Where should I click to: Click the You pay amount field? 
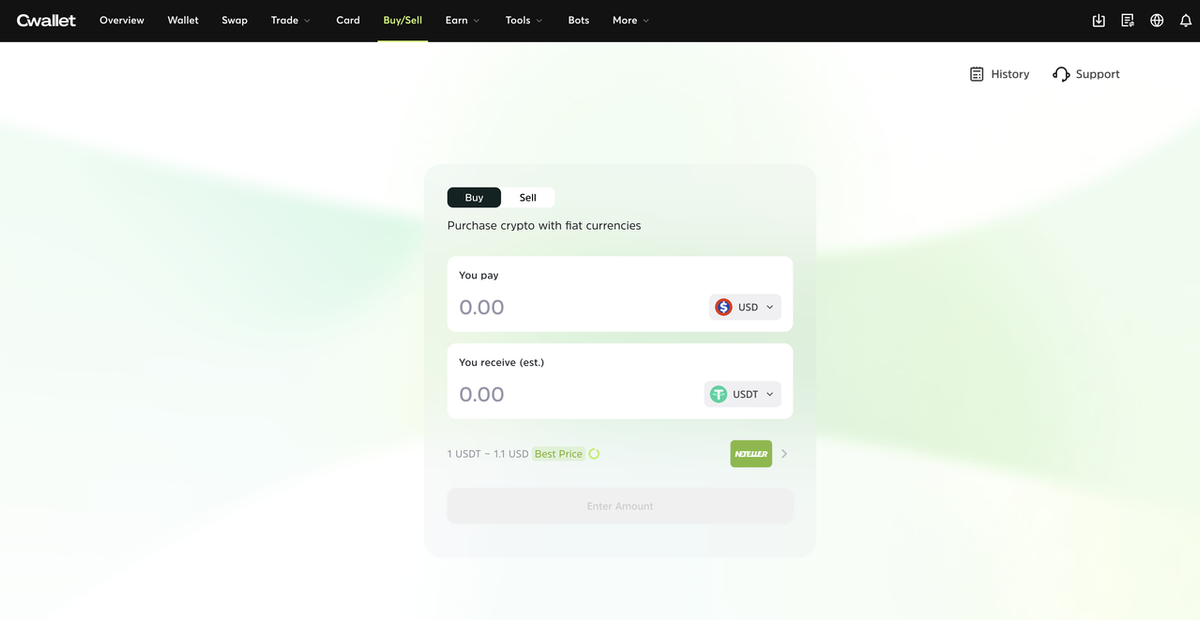coord(578,307)
